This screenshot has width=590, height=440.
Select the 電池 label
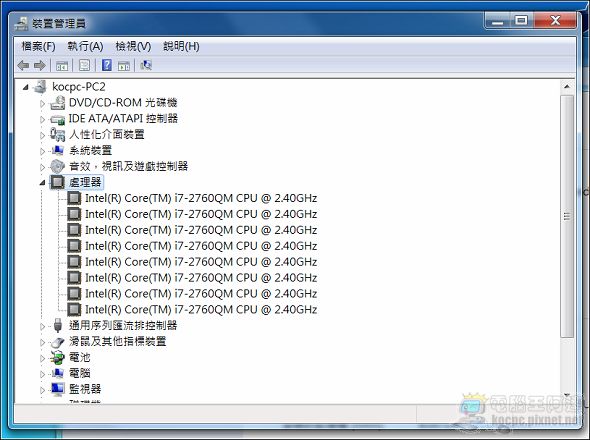79,358
